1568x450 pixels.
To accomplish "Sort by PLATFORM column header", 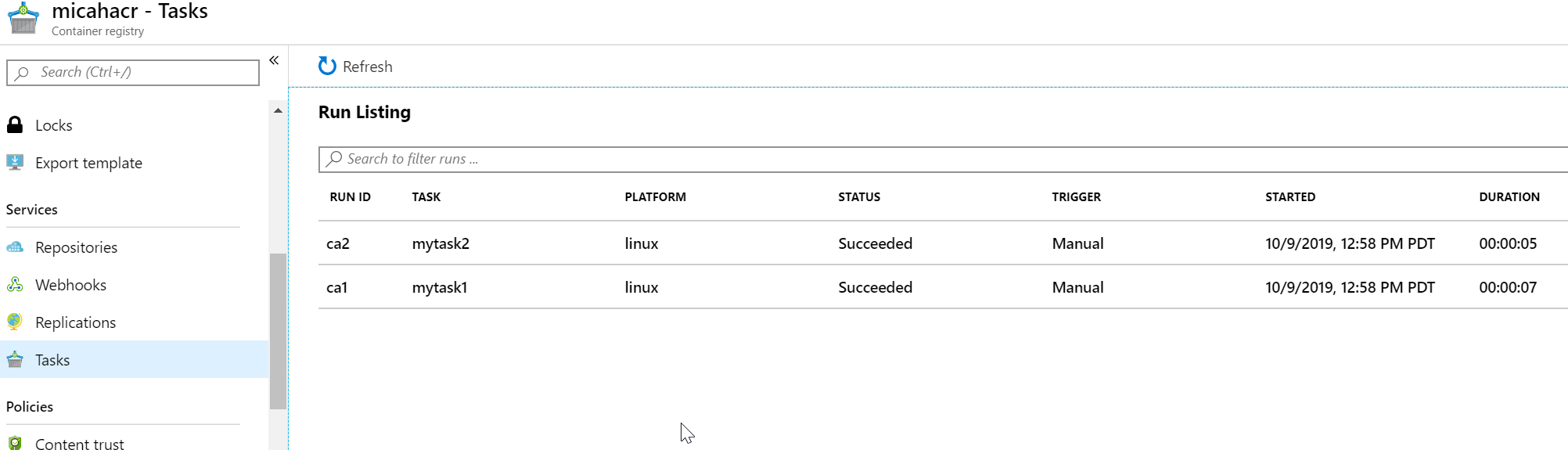I will point(655,197).
